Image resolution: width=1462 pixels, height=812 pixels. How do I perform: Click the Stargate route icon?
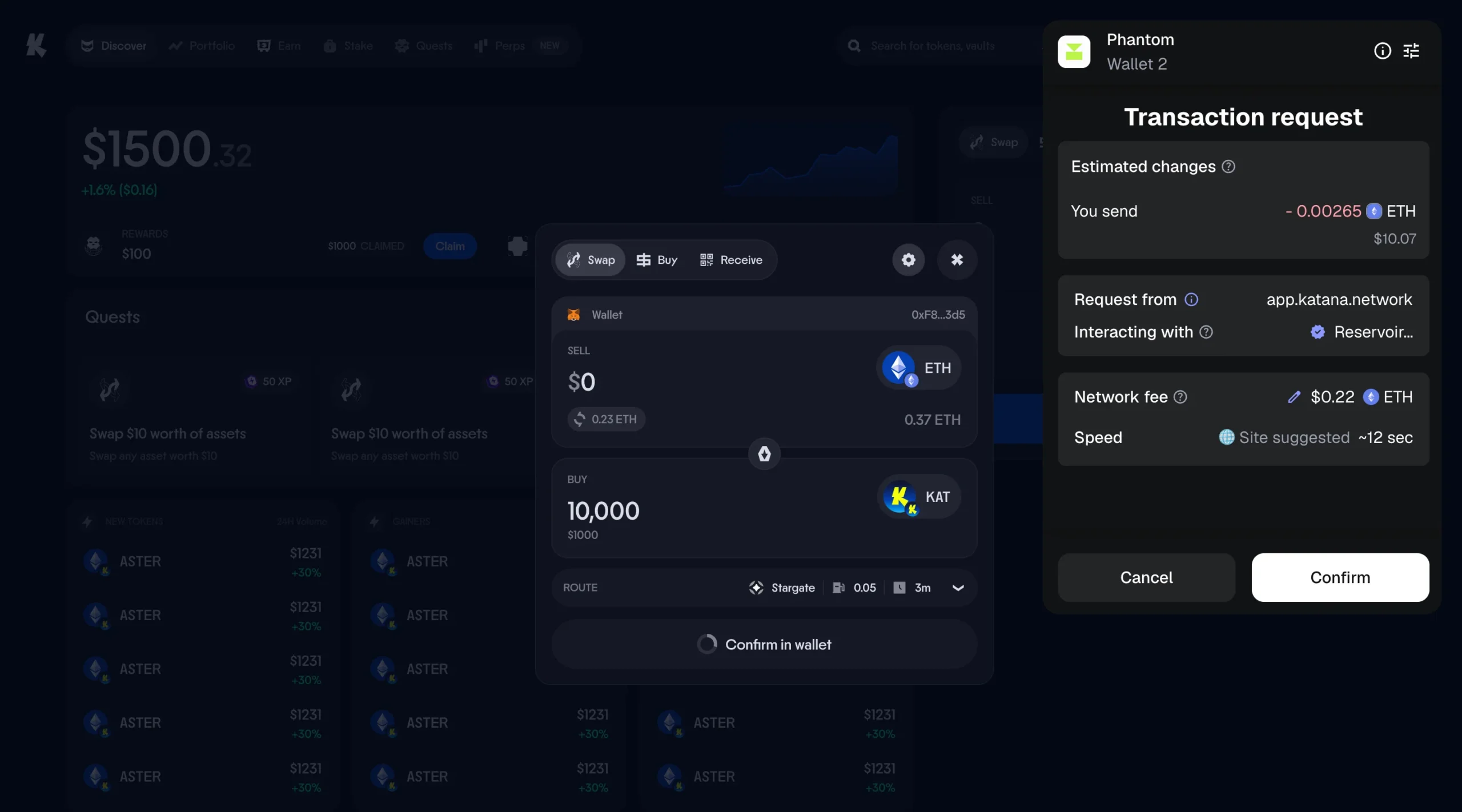click(x=756, y=588)
